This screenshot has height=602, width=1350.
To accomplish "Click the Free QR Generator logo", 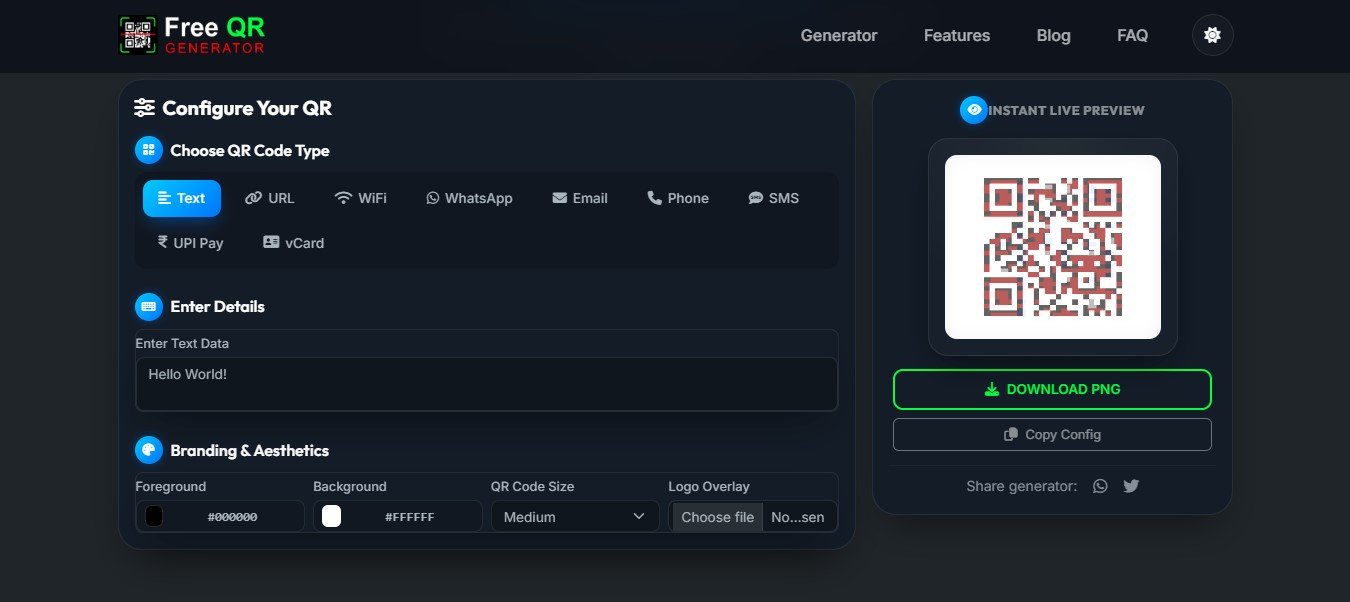I will 191,35.
